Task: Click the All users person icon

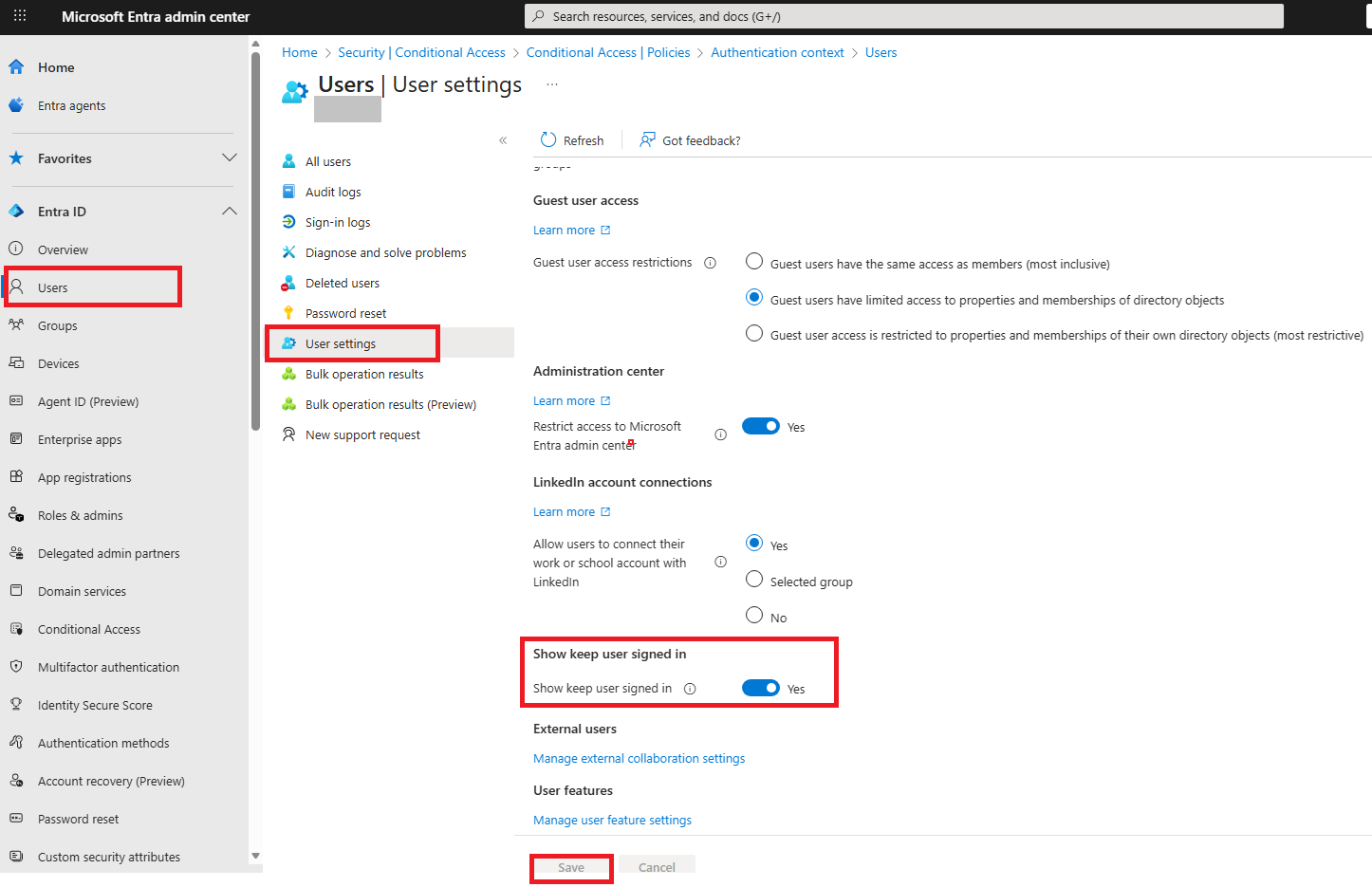Action: pos(289,161)
